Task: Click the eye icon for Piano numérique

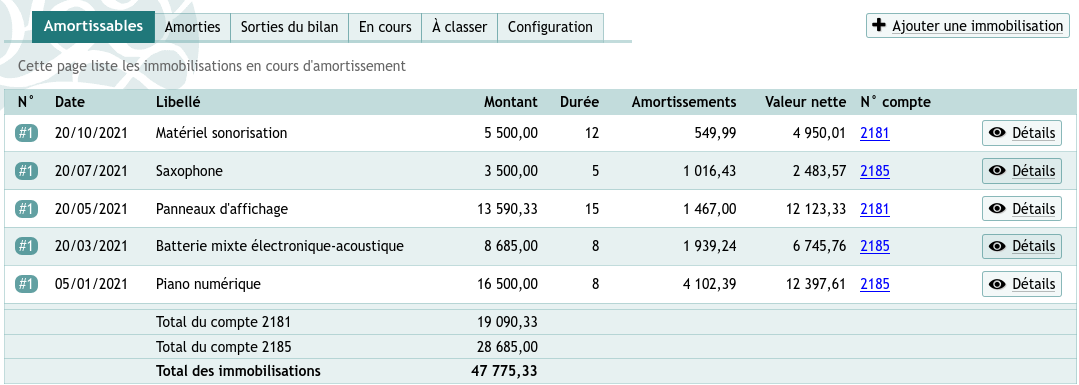Action: pos(997,284)
